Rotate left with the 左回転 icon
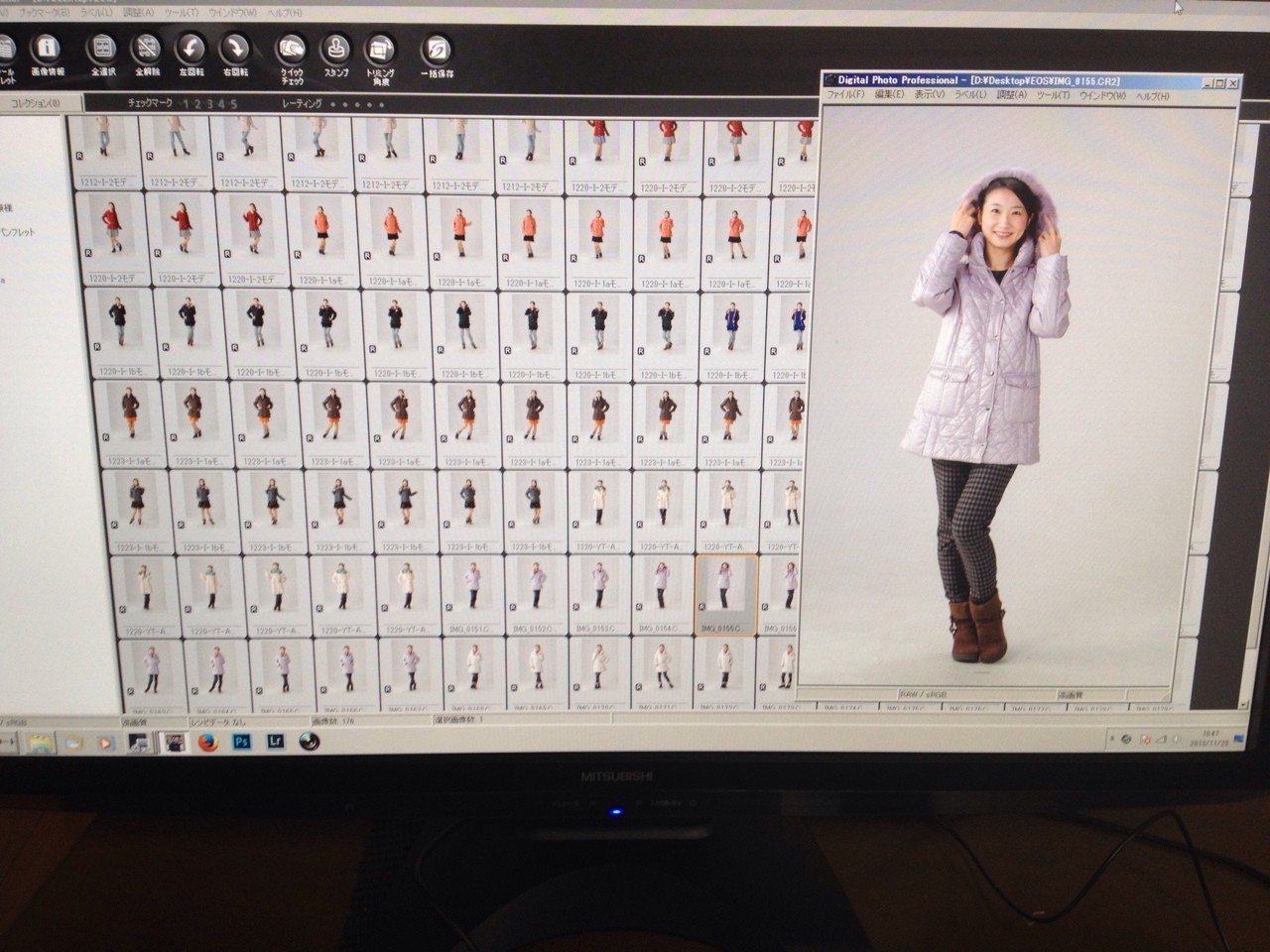Viewport: 1270px width, 952px height. (191, 56)
